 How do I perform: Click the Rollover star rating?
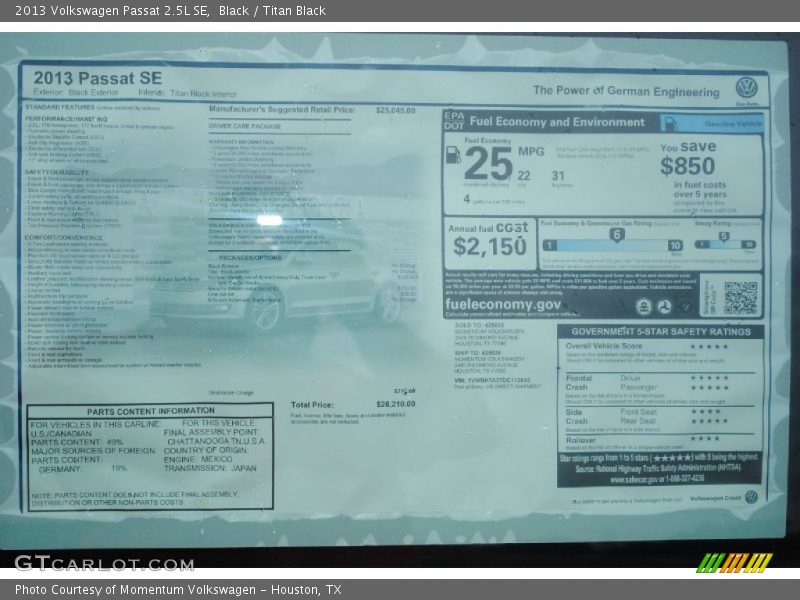pyautogui.click(x=705, y=439)
